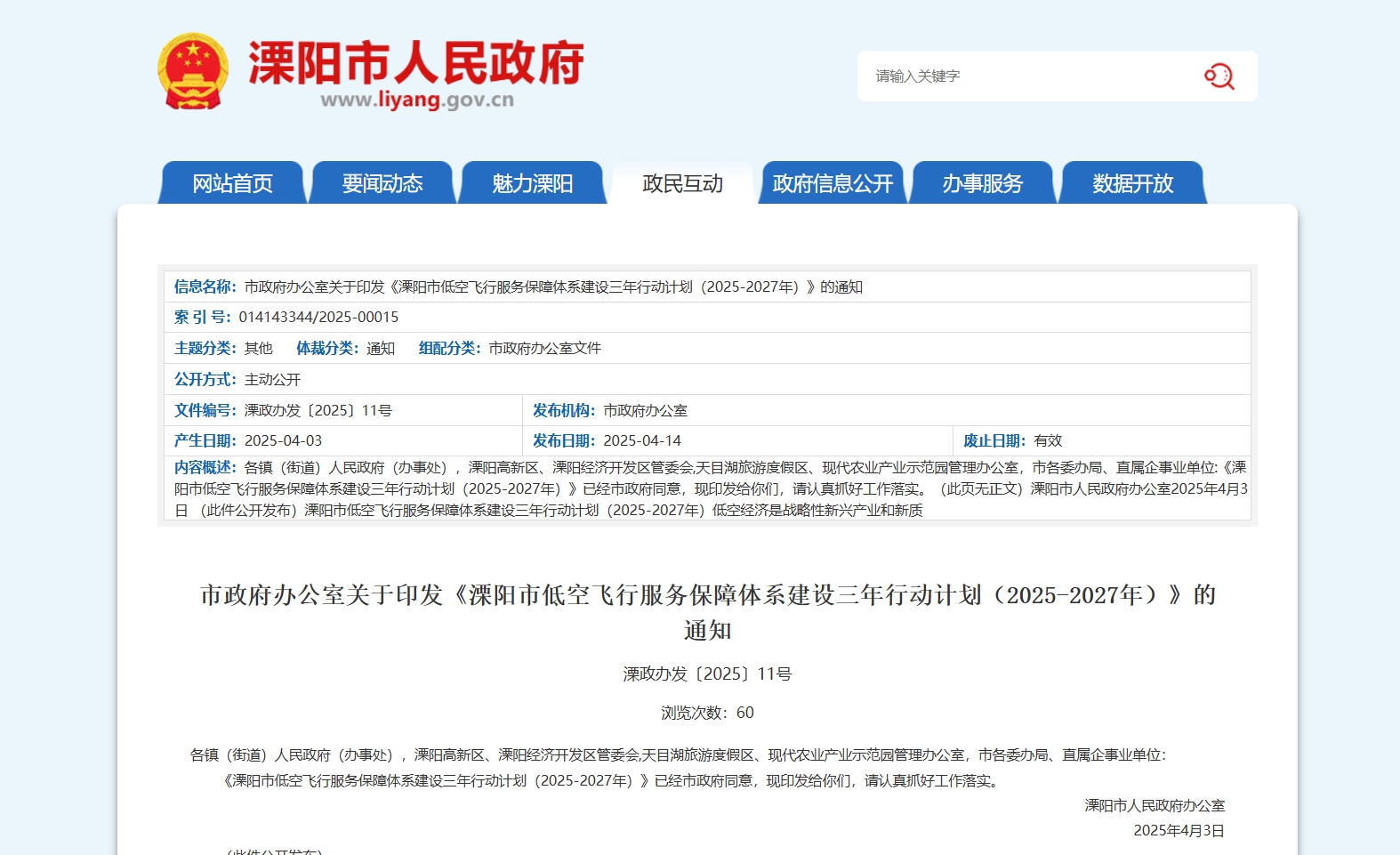Click the www.liyang.gov.cn web address text
The image size is (1400, 855).
coord(416,101)
